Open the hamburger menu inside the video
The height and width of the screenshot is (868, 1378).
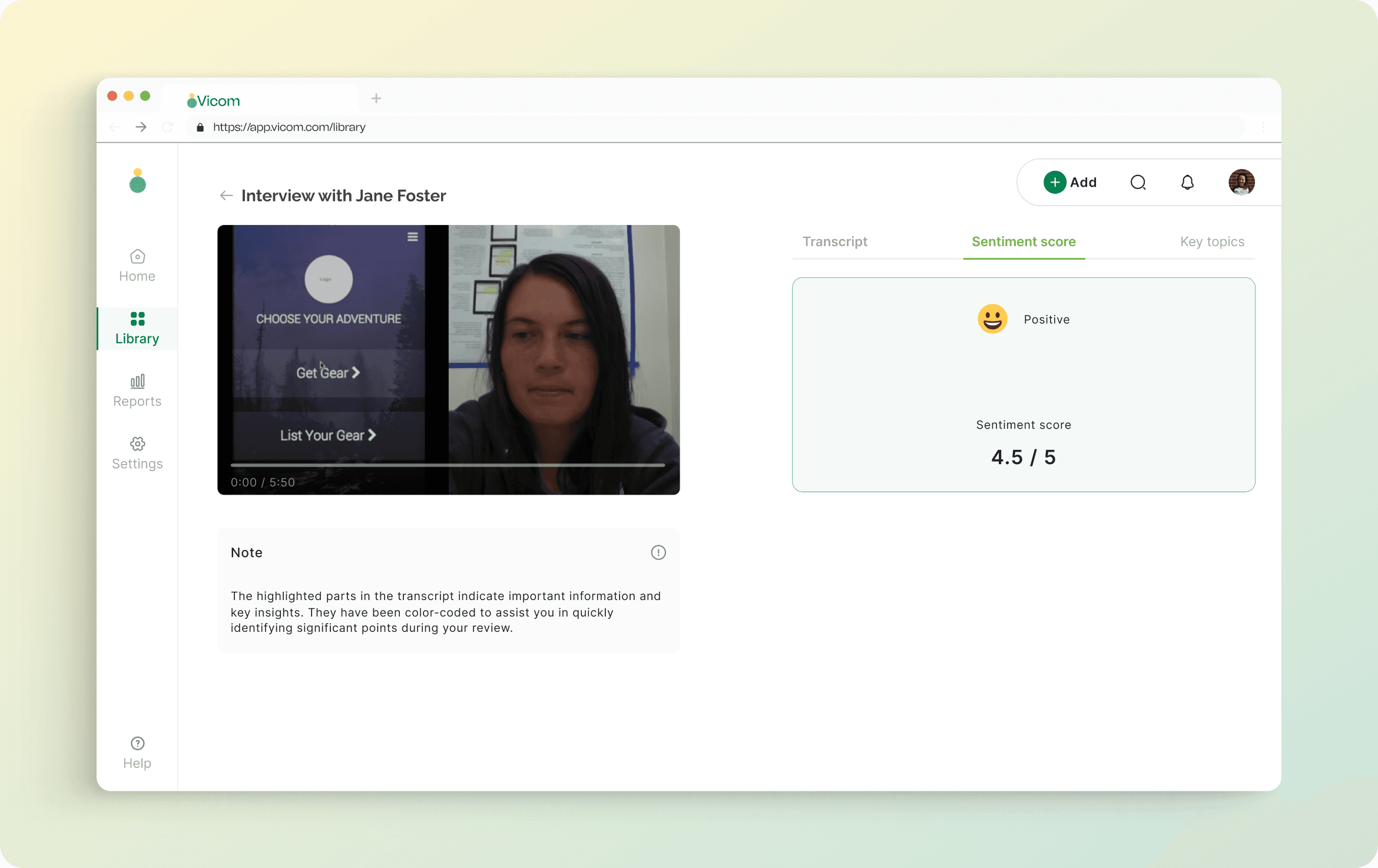pyautogui.click(x=413, y=236)
